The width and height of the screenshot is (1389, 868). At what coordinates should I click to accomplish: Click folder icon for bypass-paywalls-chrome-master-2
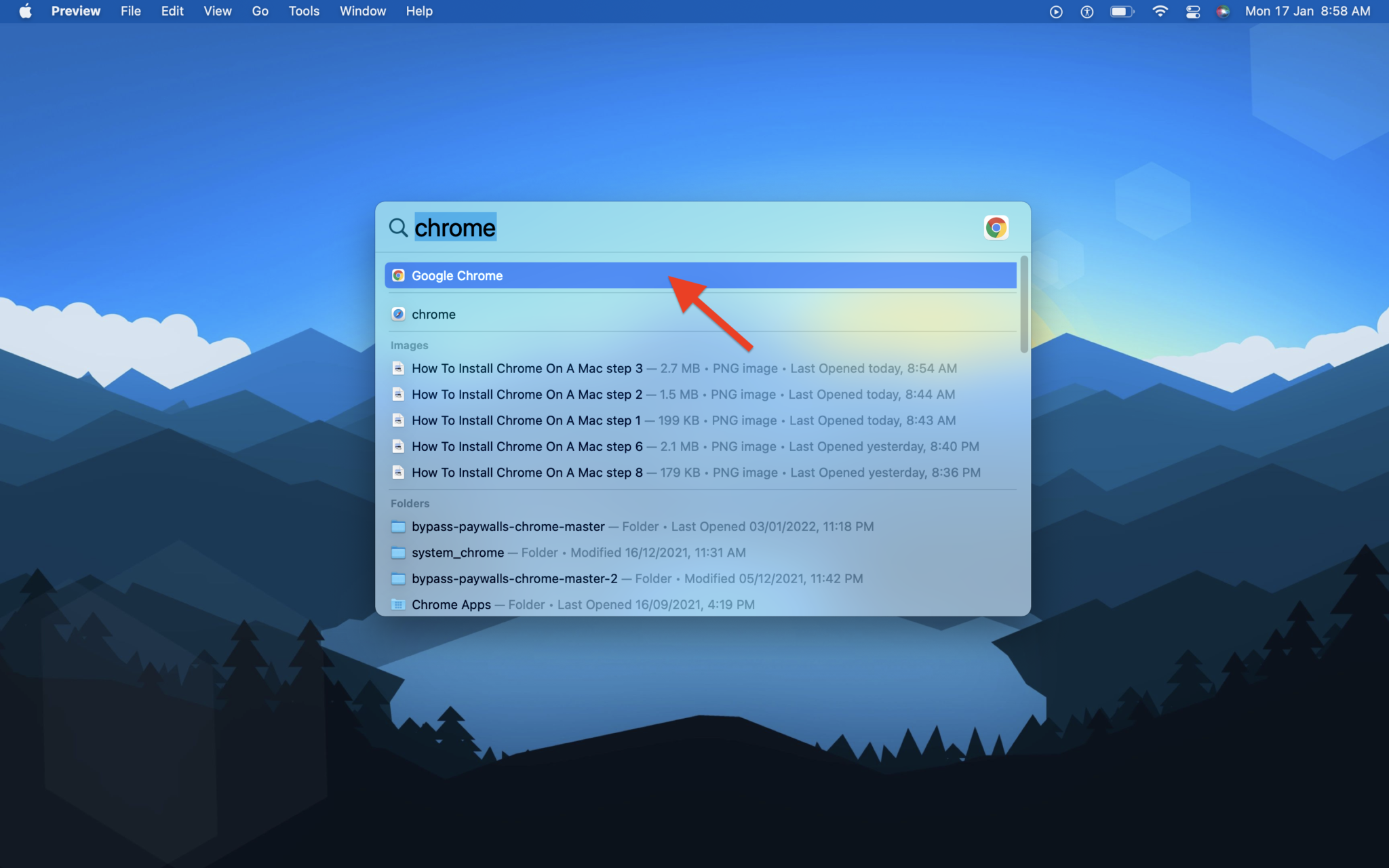[398, 578]
